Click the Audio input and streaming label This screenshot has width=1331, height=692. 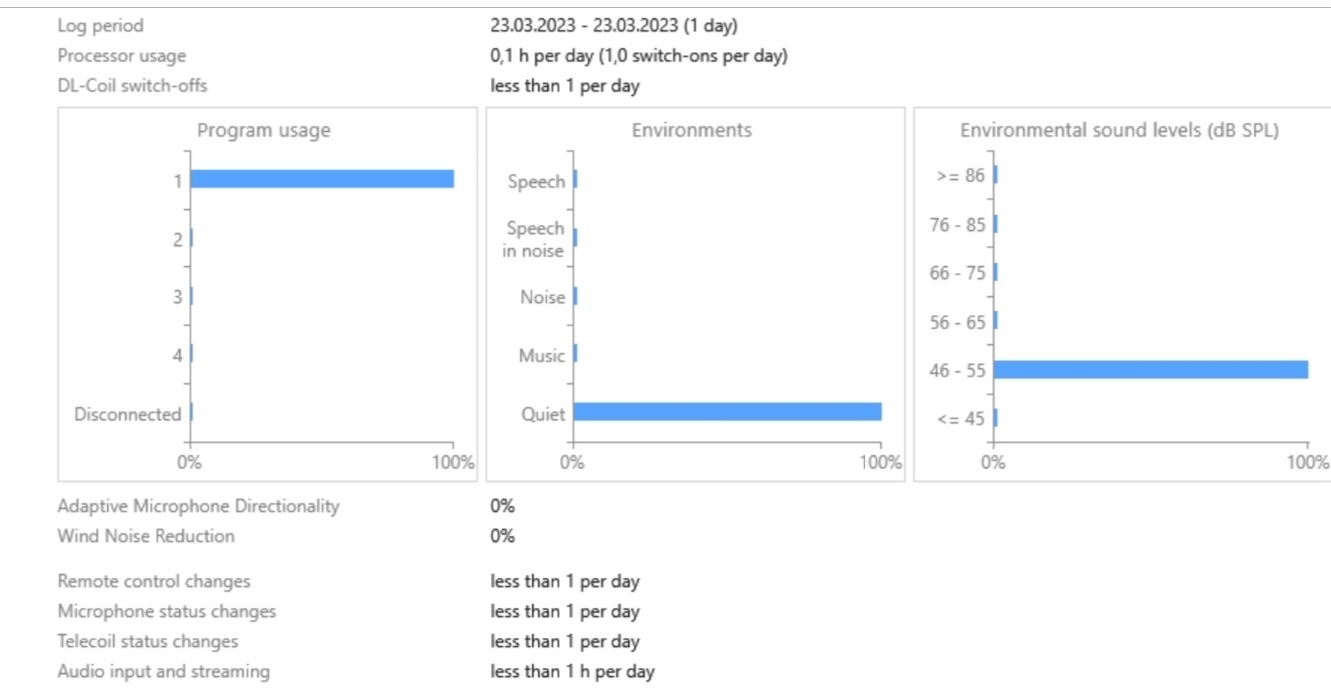click(163, 671)
